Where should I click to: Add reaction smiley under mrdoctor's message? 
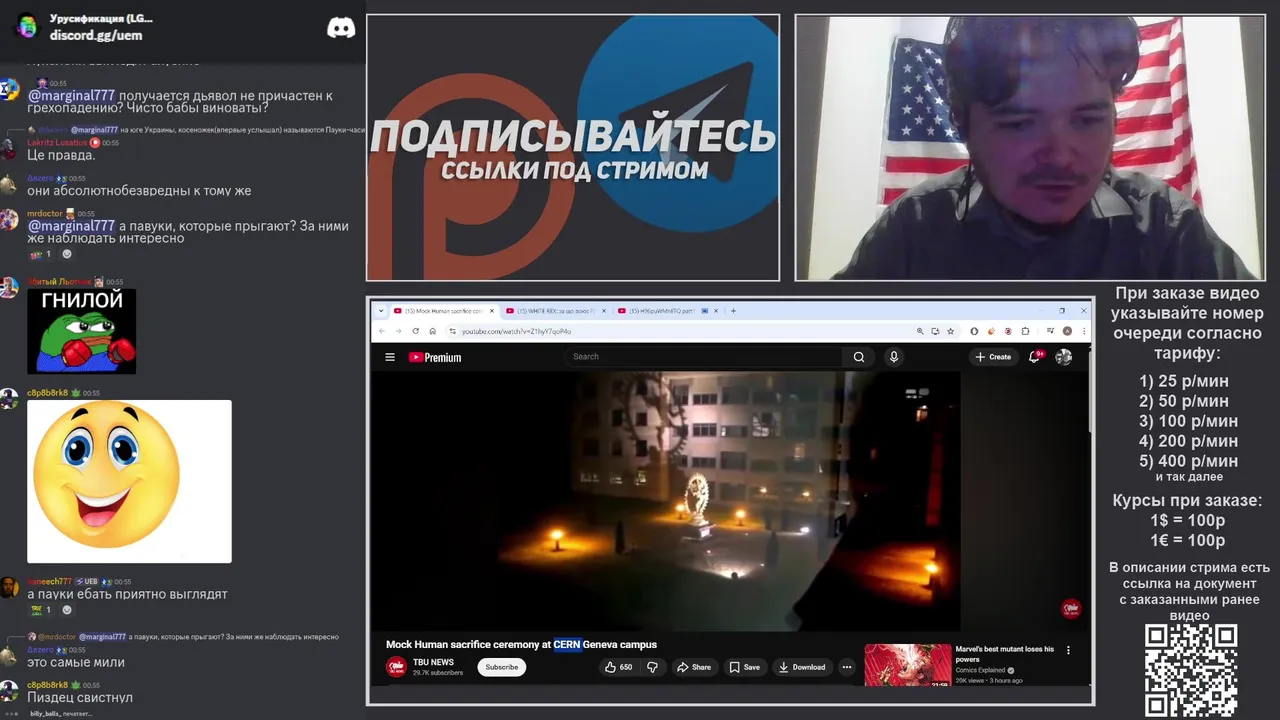[x=67, y=254]
